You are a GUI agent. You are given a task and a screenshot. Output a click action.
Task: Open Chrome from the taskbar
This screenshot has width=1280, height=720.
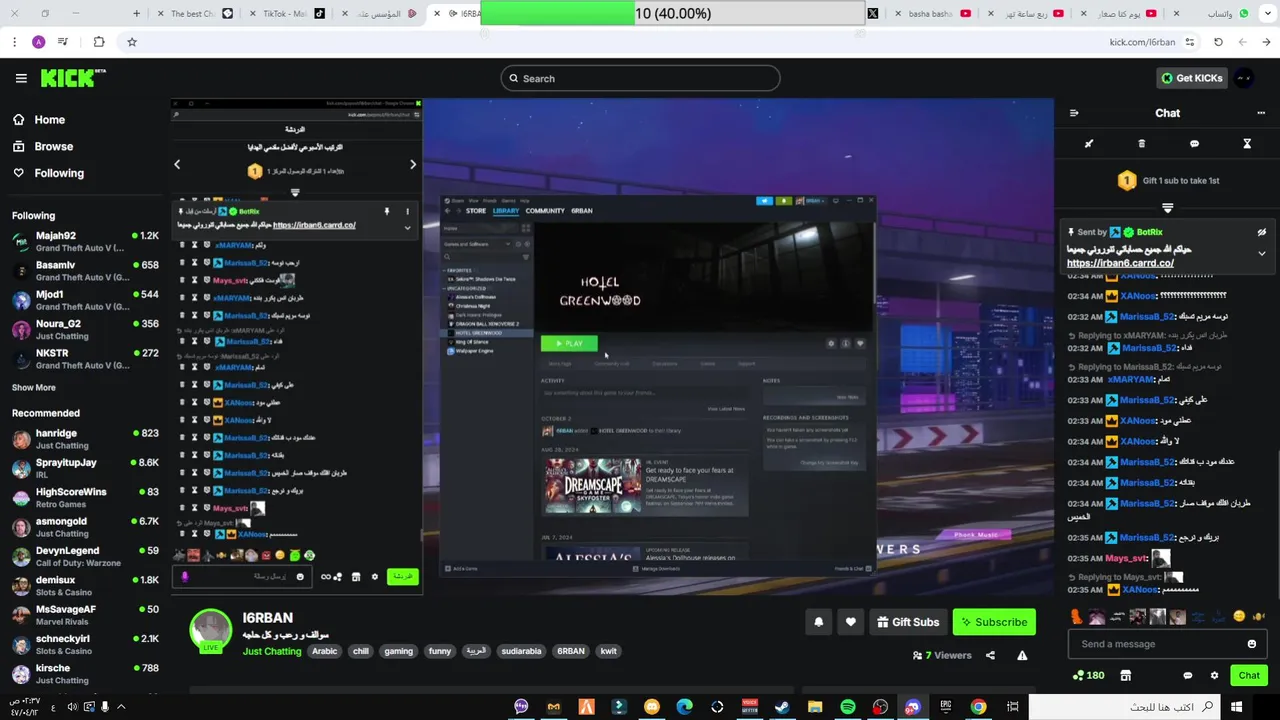(978, 707)
